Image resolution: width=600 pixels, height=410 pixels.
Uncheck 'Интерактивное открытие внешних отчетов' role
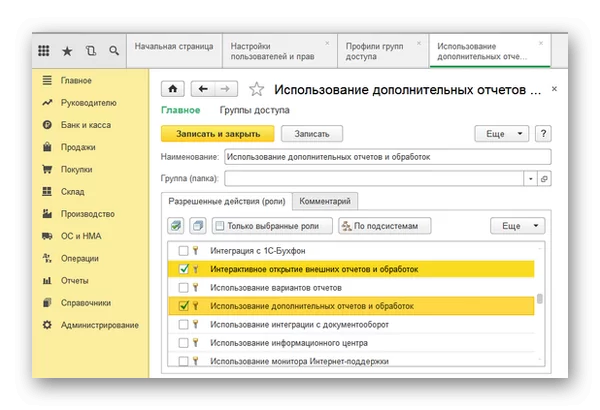pyautogui.click(x=182, y=269)
